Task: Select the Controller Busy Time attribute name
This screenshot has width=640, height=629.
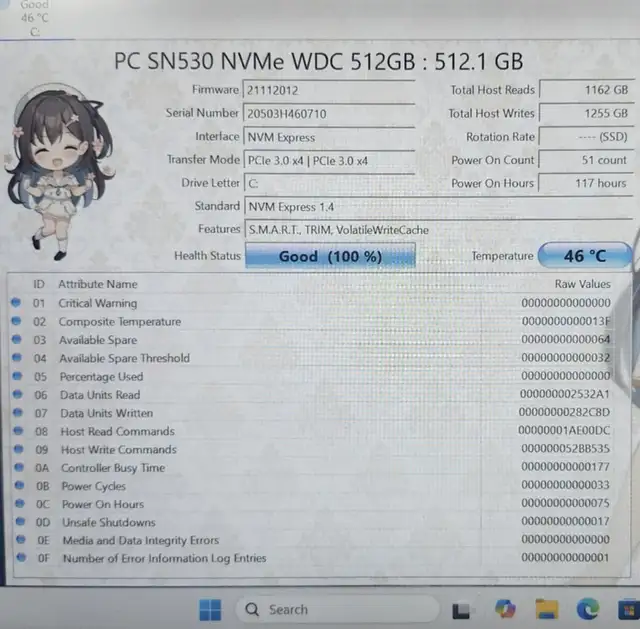Action: click(113, 467)
